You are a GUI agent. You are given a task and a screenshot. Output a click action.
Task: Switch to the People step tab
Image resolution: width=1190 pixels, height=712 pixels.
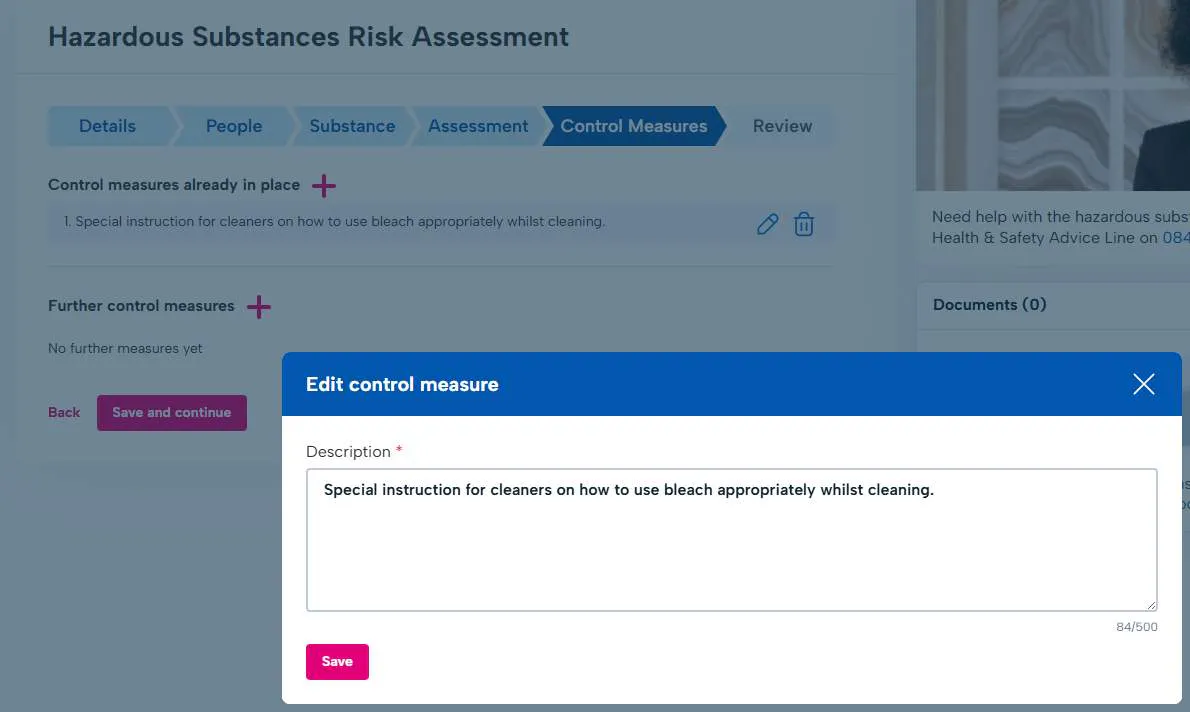(234, 126)
